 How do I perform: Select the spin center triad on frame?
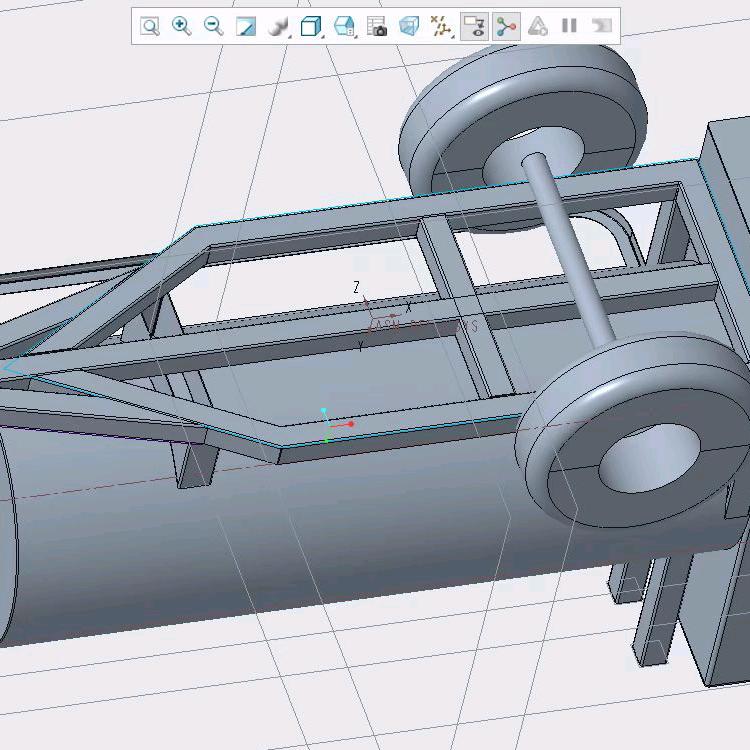coord(335,426)
